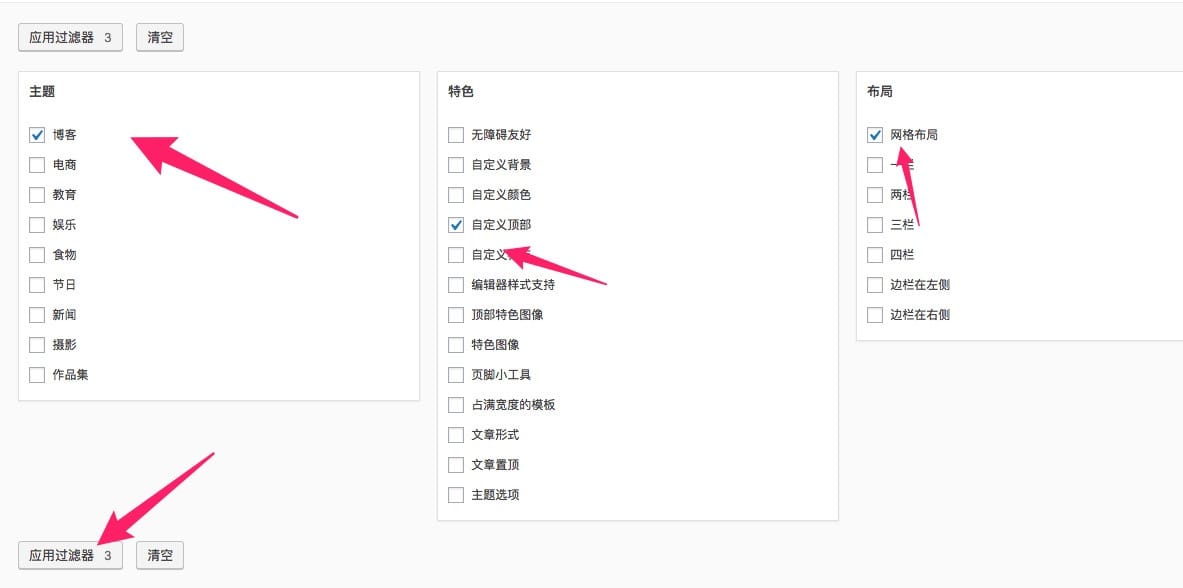The image size is (1183, 588).
Task: Select 占满宽度的模板 checkbox
Action: click(x=456, y=405)
